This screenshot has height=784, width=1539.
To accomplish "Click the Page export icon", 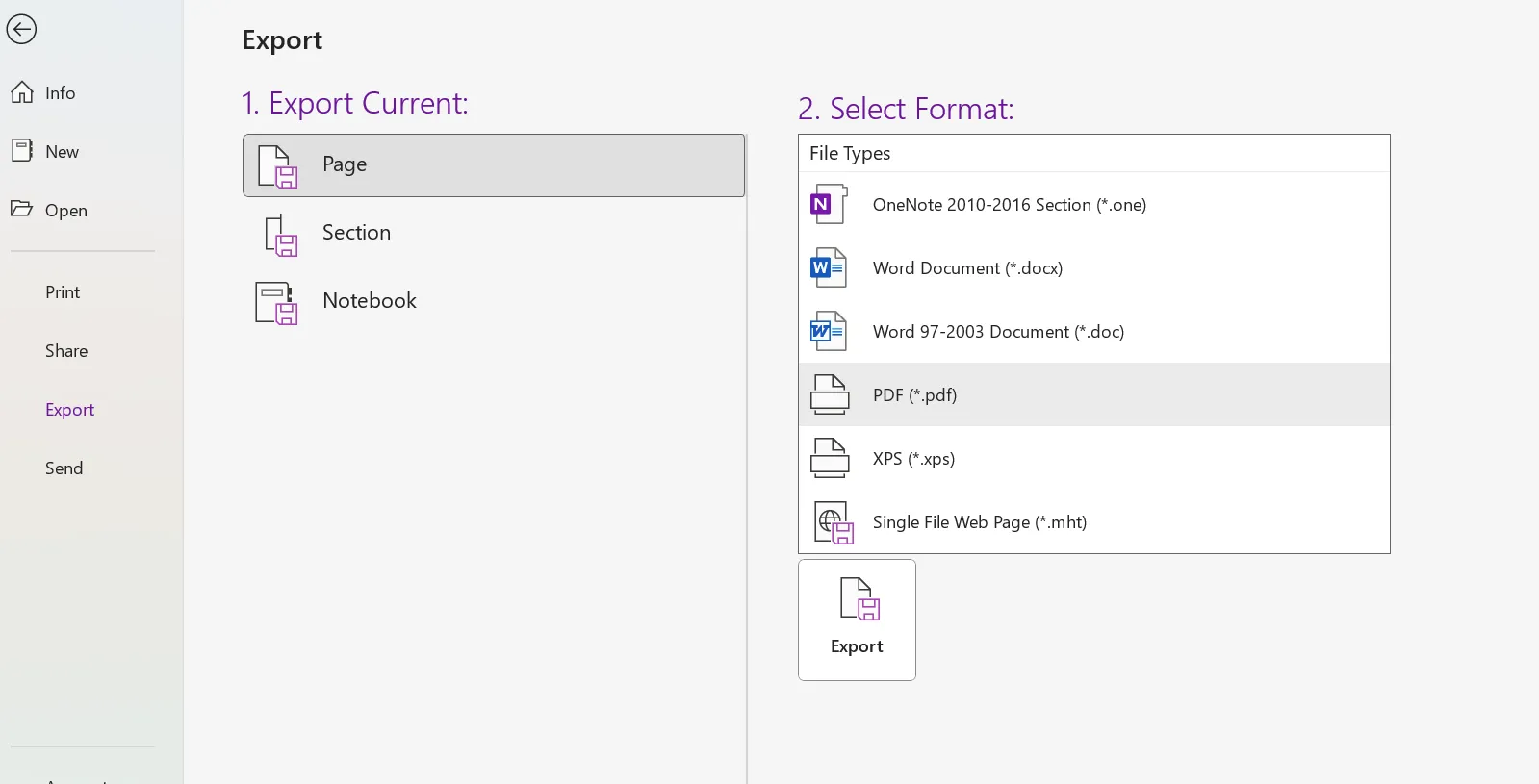I will click(277, 165).
